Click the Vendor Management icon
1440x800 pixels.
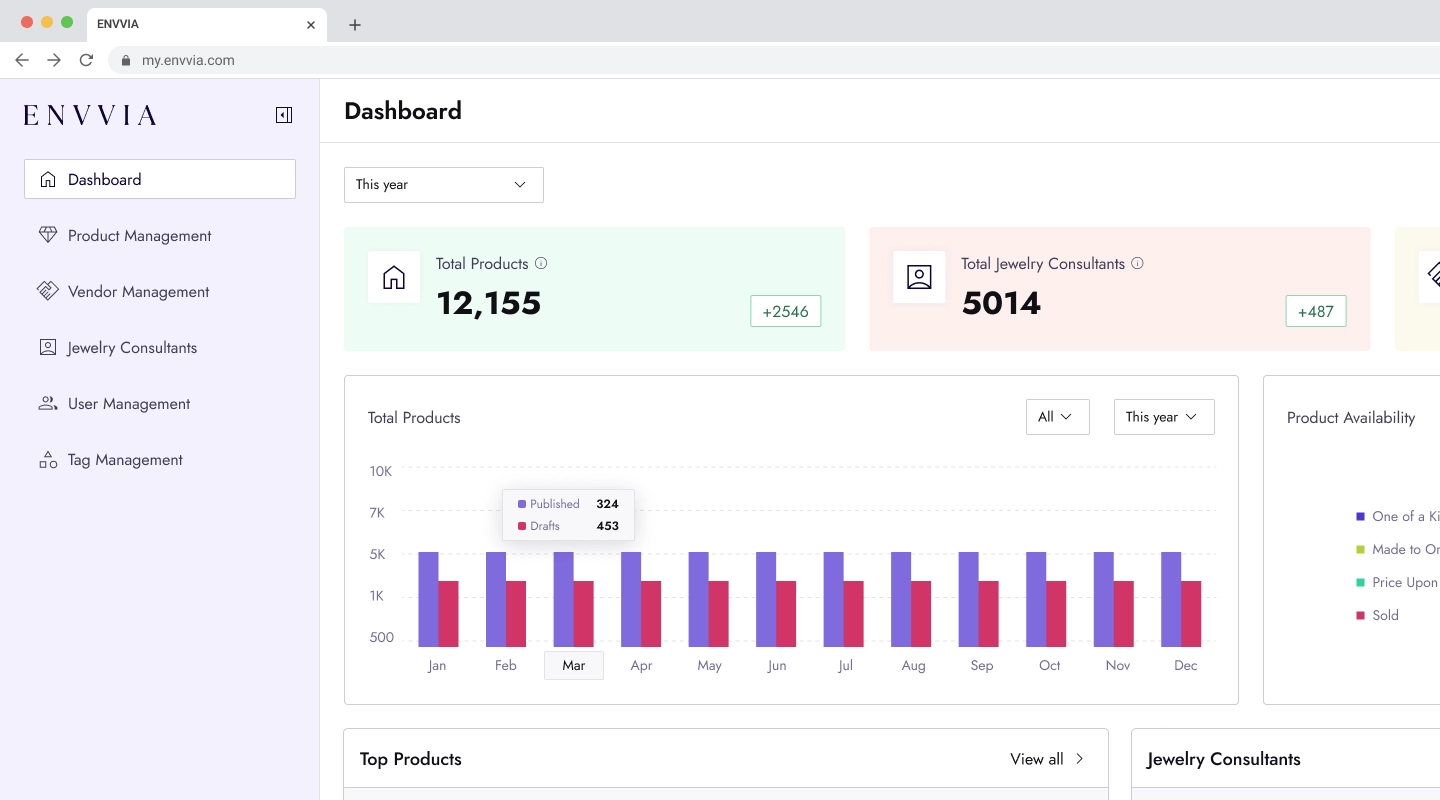click(48, 291)
